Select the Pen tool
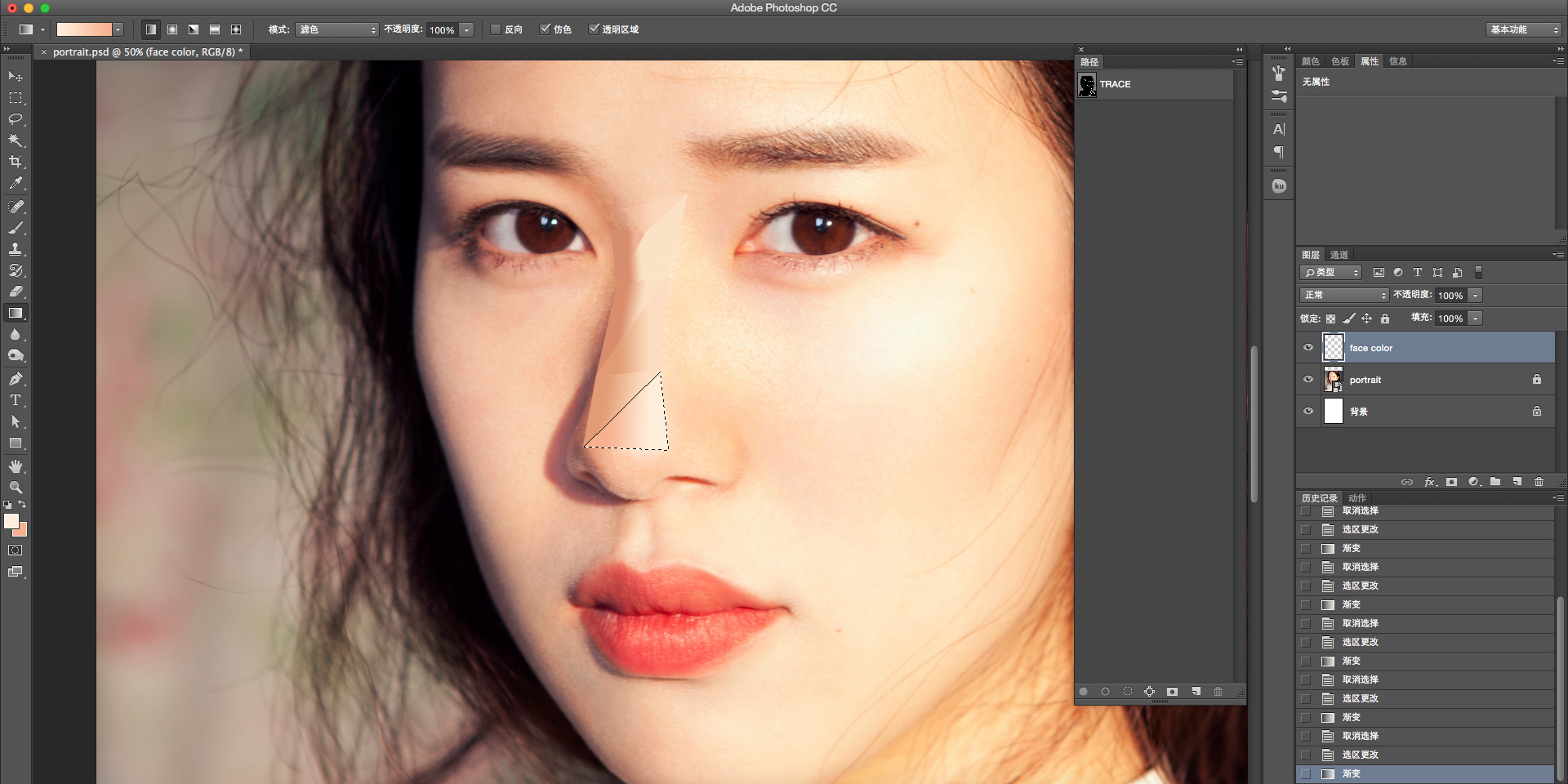The width and height of the screenshot is (1568, 784). coord(16,379)
